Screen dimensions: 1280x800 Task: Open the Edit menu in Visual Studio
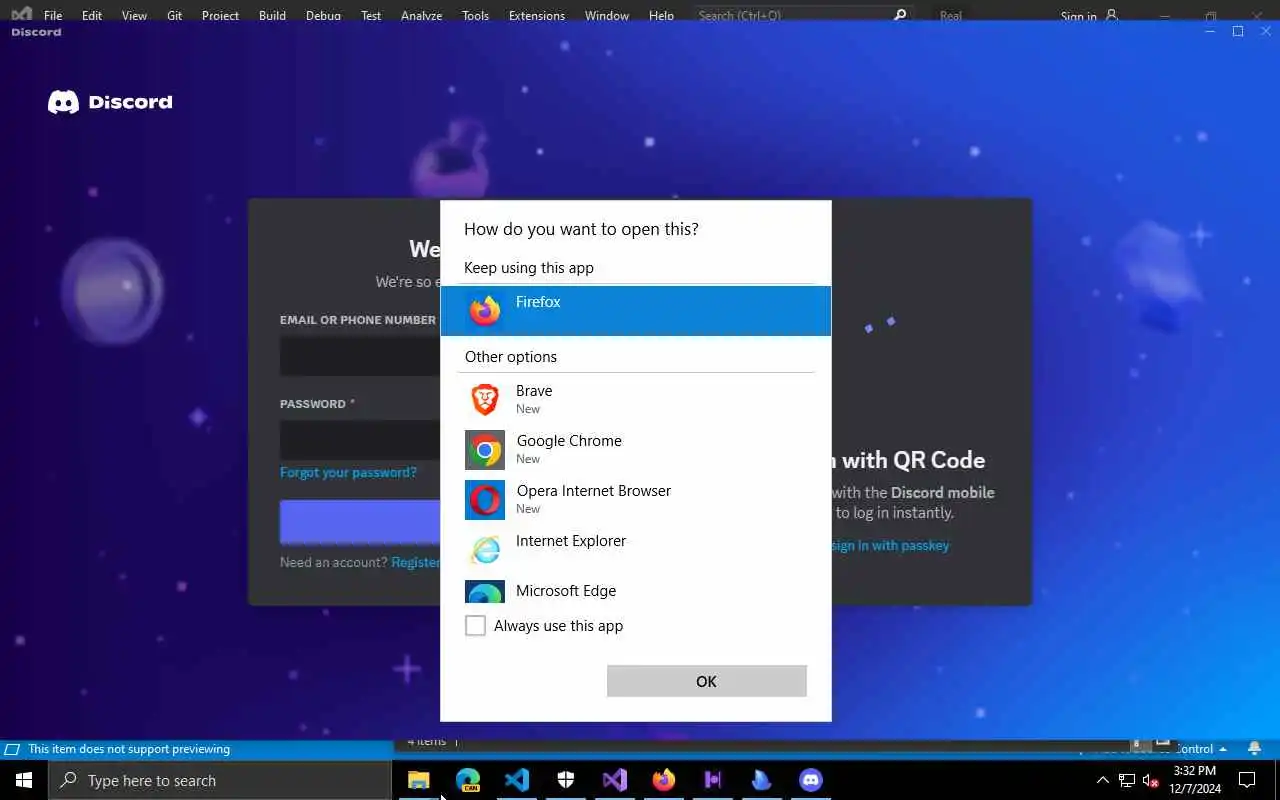[x=92, y=16]
